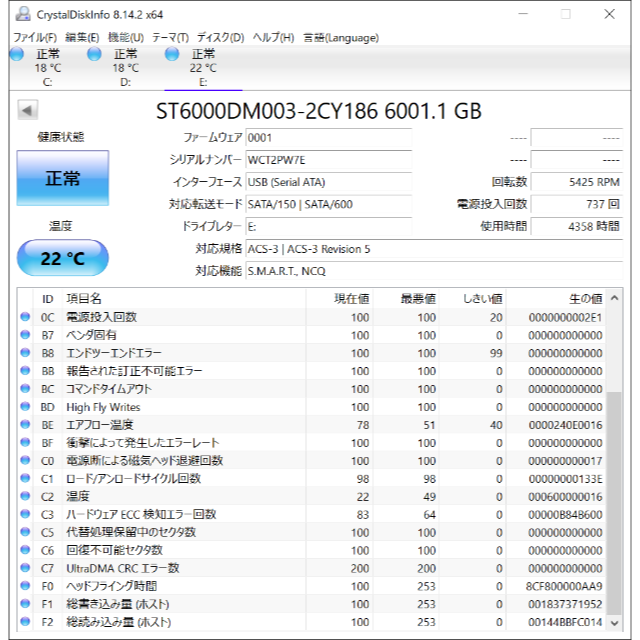
Task: Click status dot for row C3
Action: click(x=25, y=514)
